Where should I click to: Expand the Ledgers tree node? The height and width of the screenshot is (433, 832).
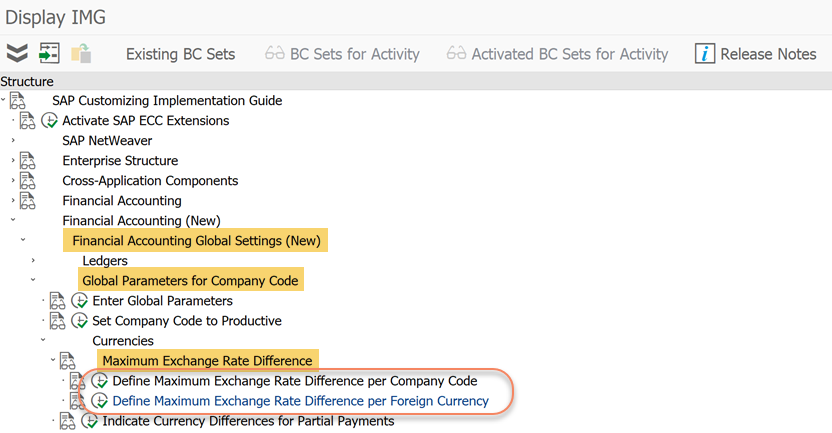33,261
